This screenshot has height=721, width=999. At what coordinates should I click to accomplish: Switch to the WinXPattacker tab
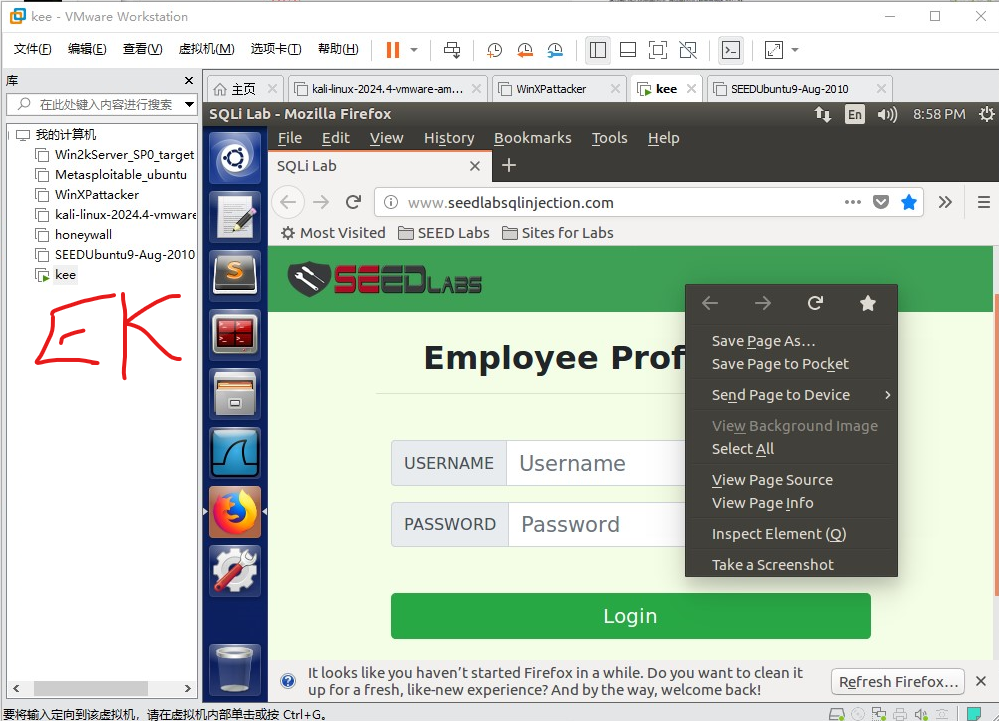coord(550,89)
